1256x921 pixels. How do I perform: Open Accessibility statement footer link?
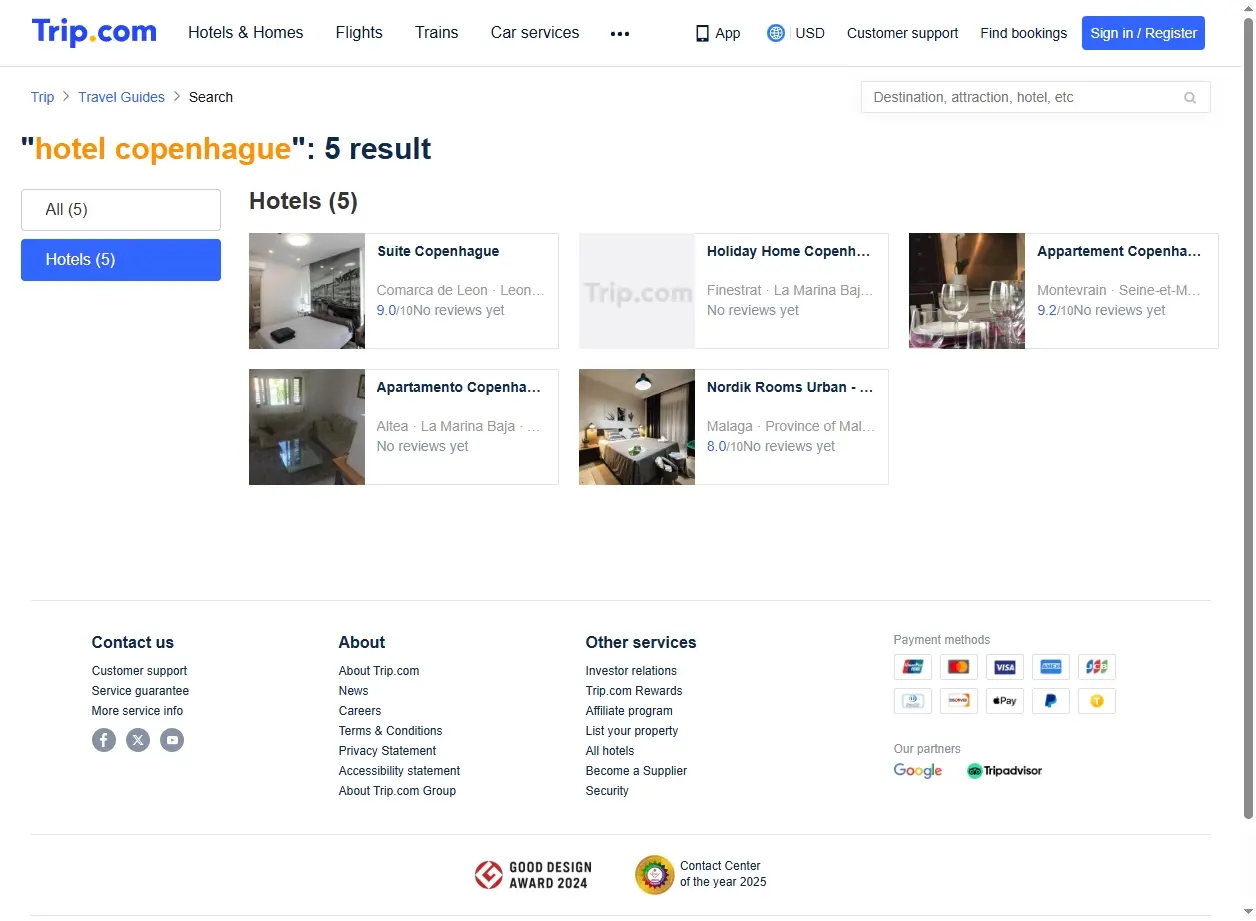[399, 771]
